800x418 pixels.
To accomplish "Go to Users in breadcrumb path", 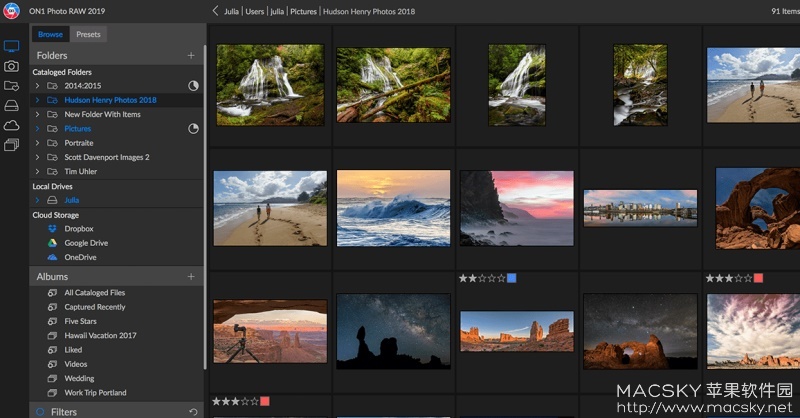I will (x=255, y=11).
